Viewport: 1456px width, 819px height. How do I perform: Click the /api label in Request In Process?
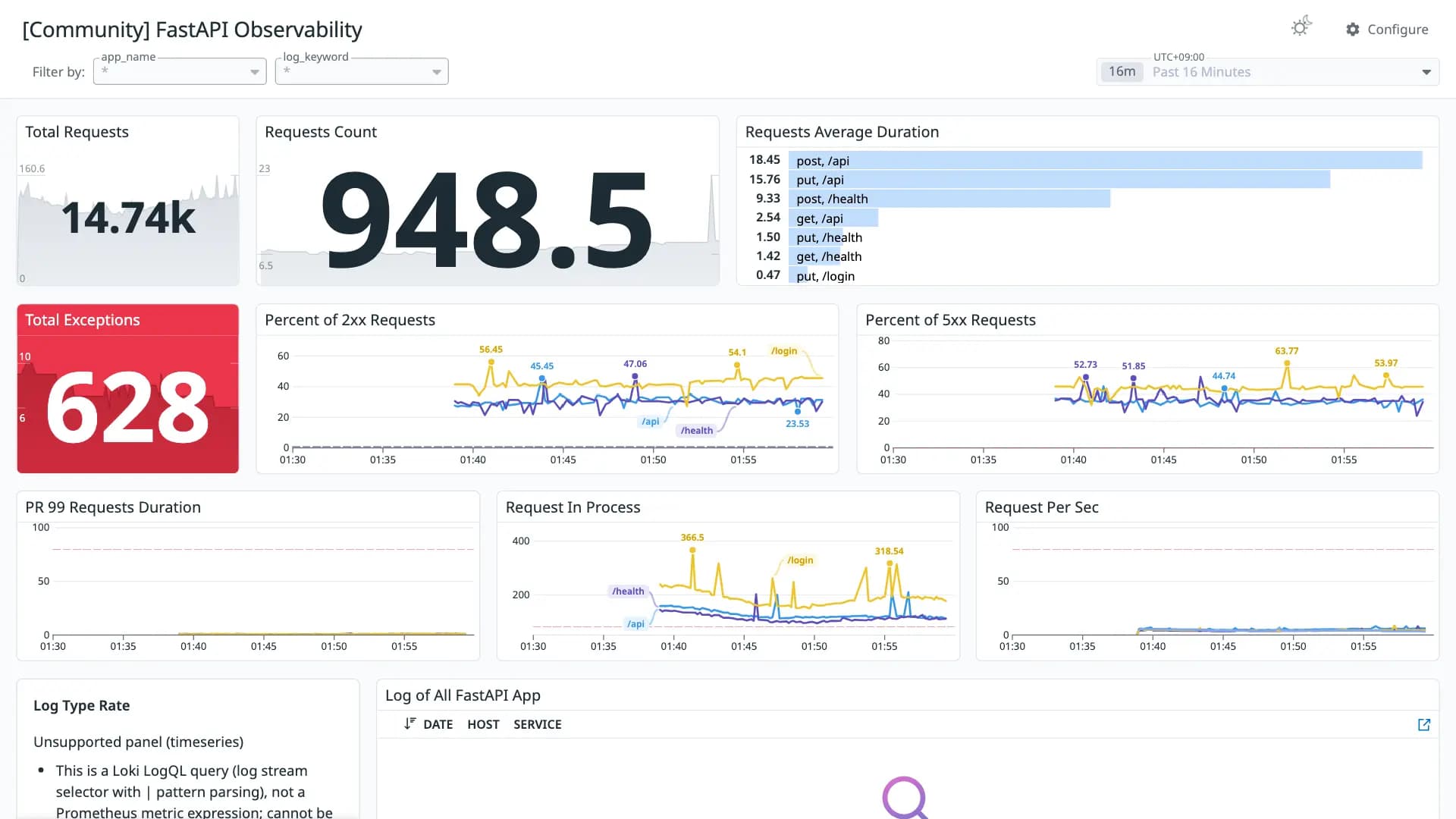635,624
